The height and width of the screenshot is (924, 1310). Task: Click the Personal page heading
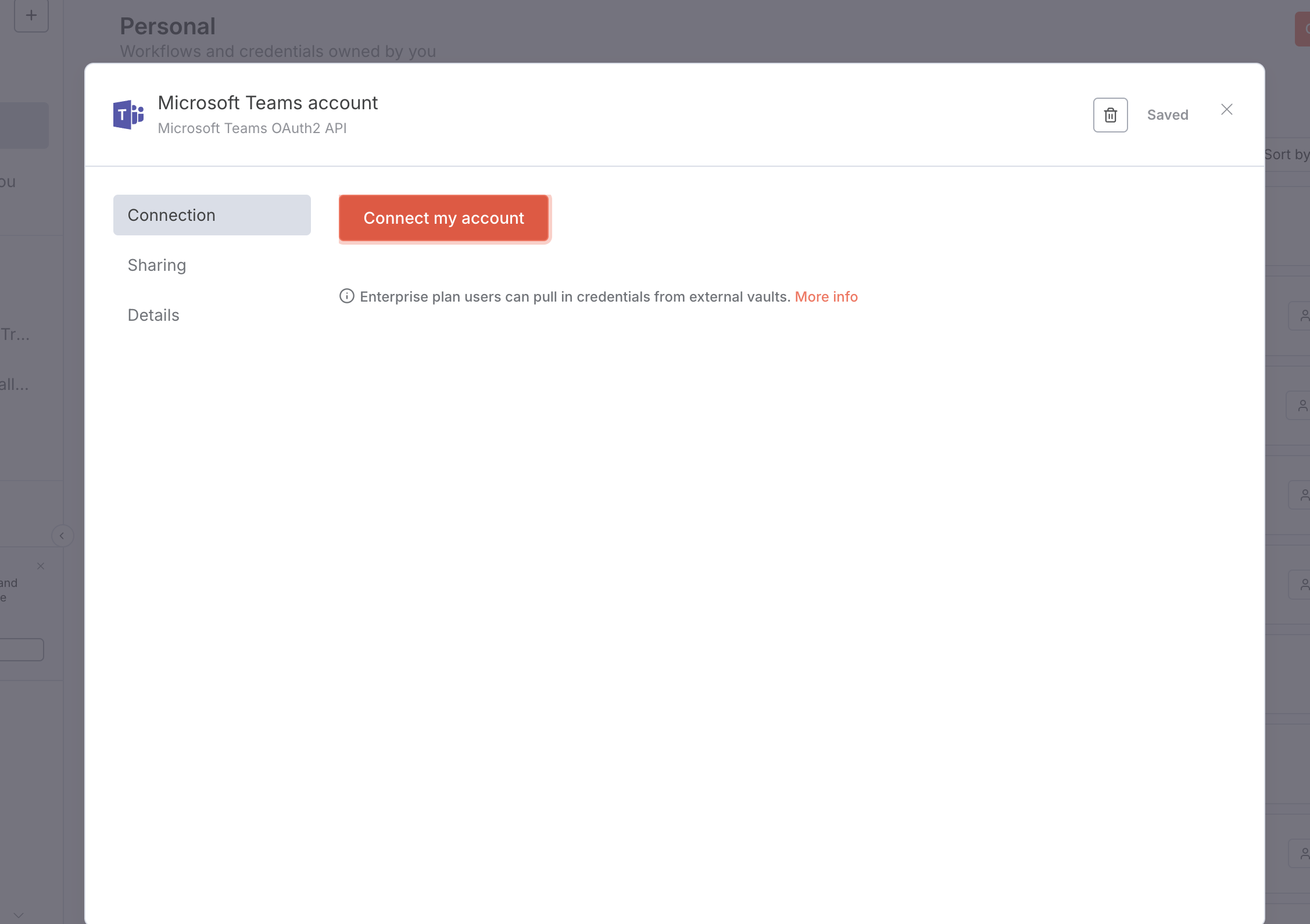168,26
